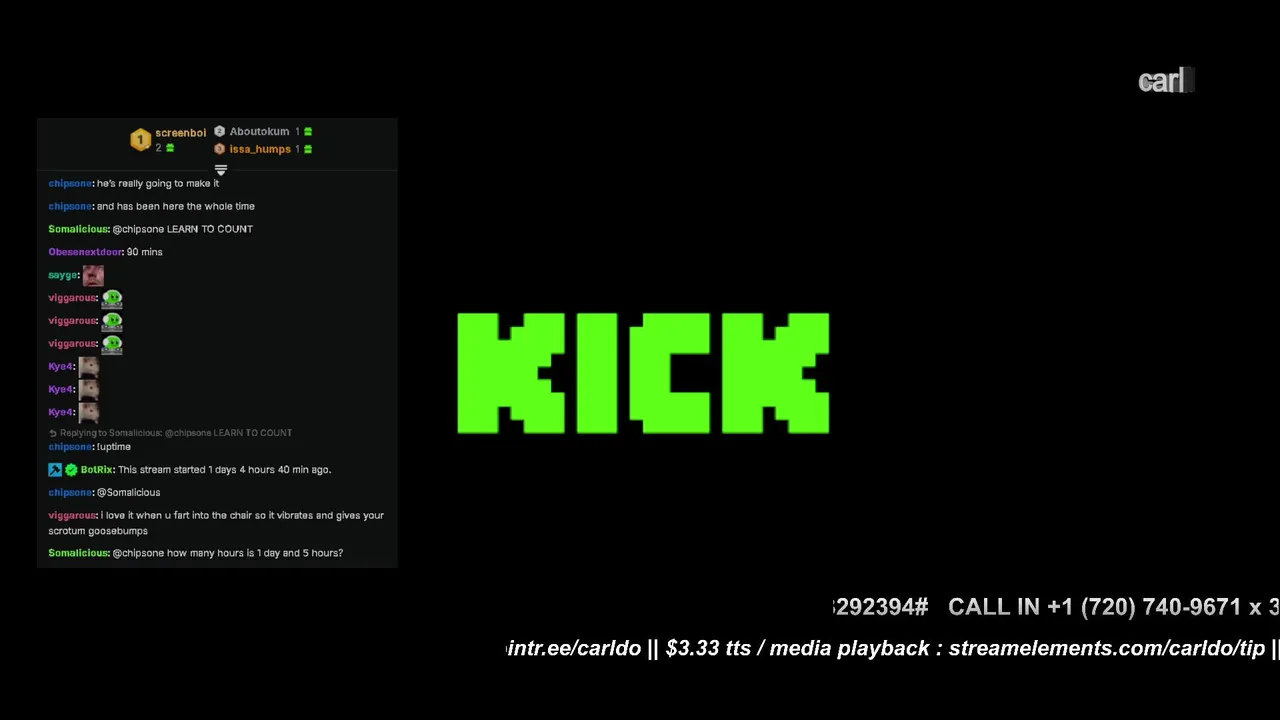Click the reply arrow icon beside "Replying to Somalicious"

point(53,433)
